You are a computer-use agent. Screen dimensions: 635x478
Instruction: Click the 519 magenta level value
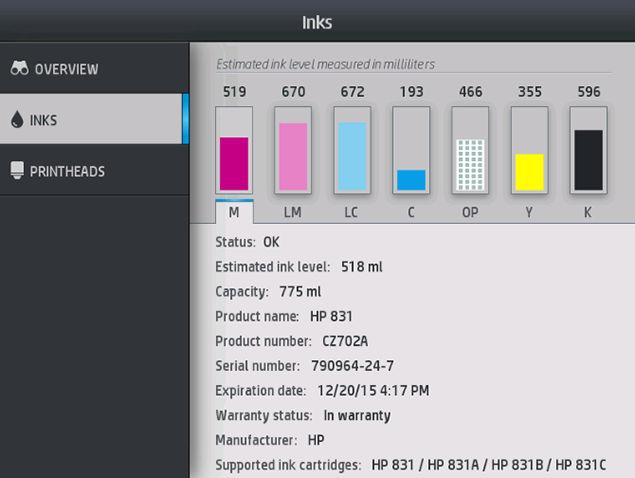(234, 92)
